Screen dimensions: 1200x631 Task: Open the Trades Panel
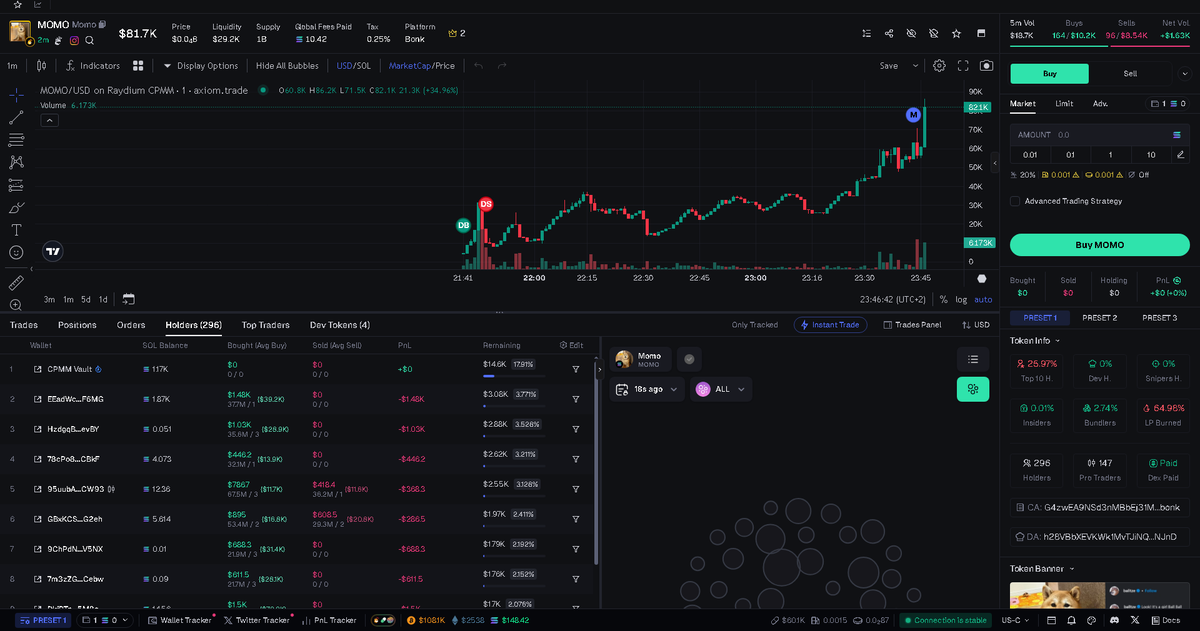[911, 325]
